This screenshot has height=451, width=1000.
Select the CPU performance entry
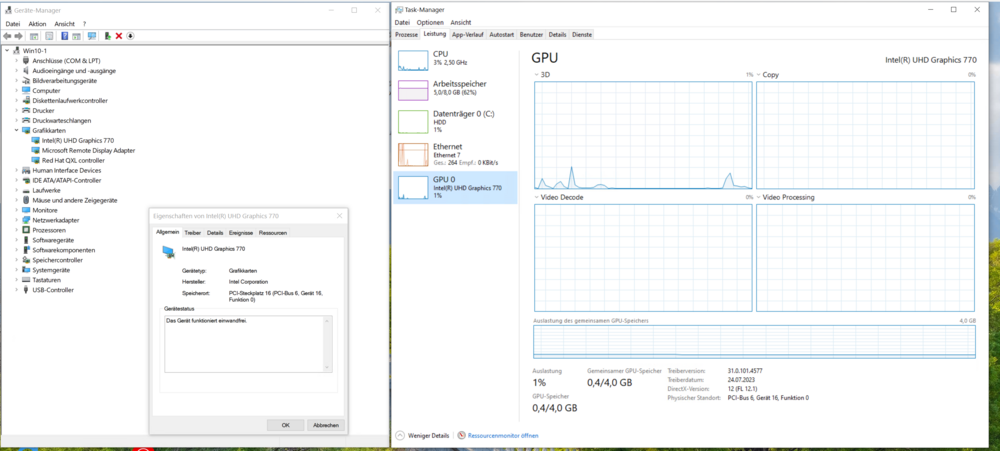click(x=455, y=59)
